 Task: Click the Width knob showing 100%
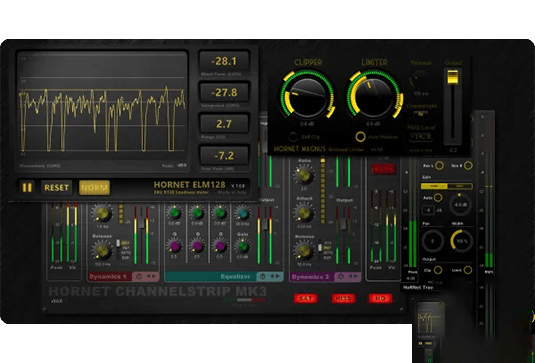[462, 241]
